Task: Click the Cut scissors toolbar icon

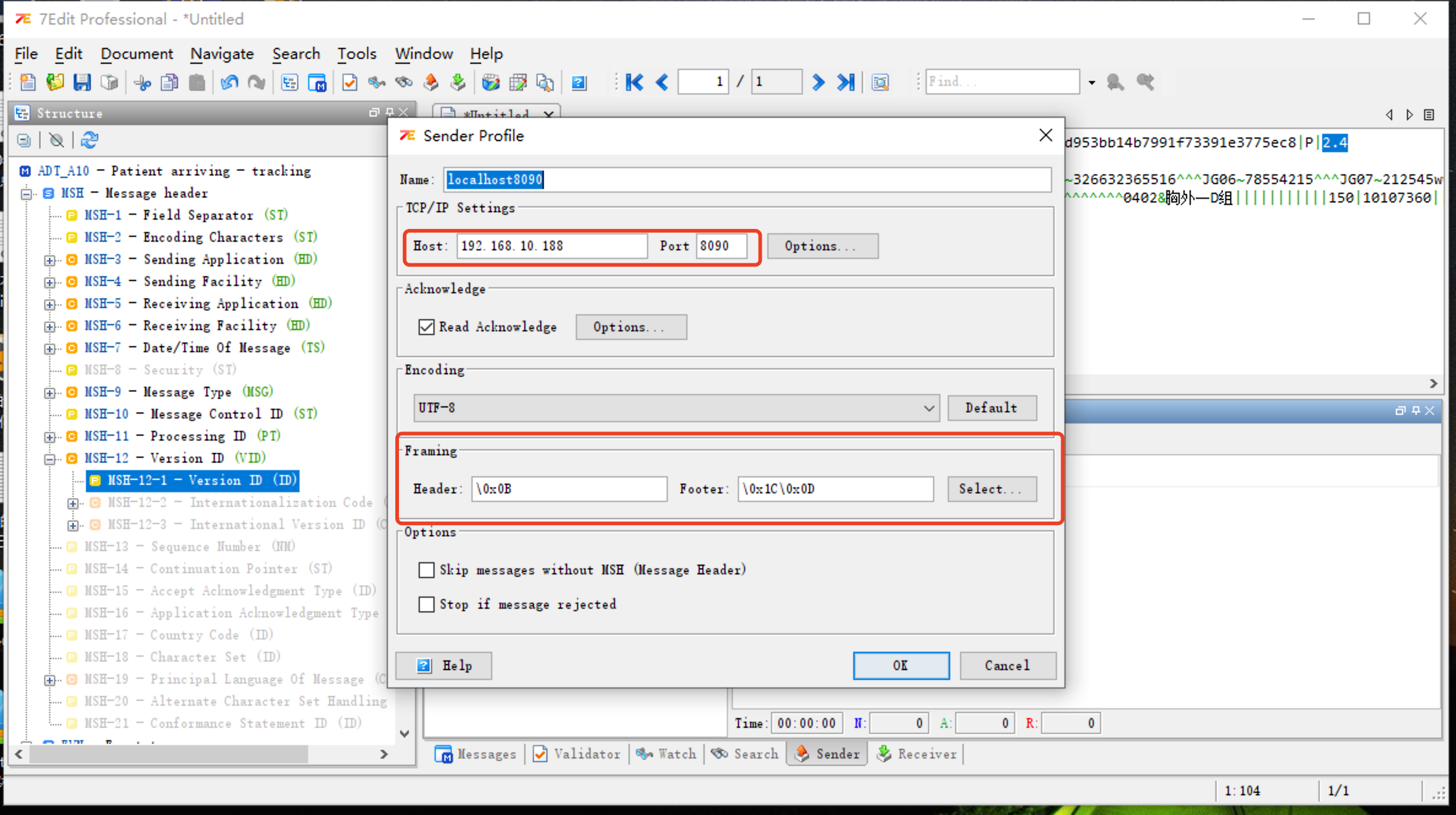Action: tap(142, 82)
